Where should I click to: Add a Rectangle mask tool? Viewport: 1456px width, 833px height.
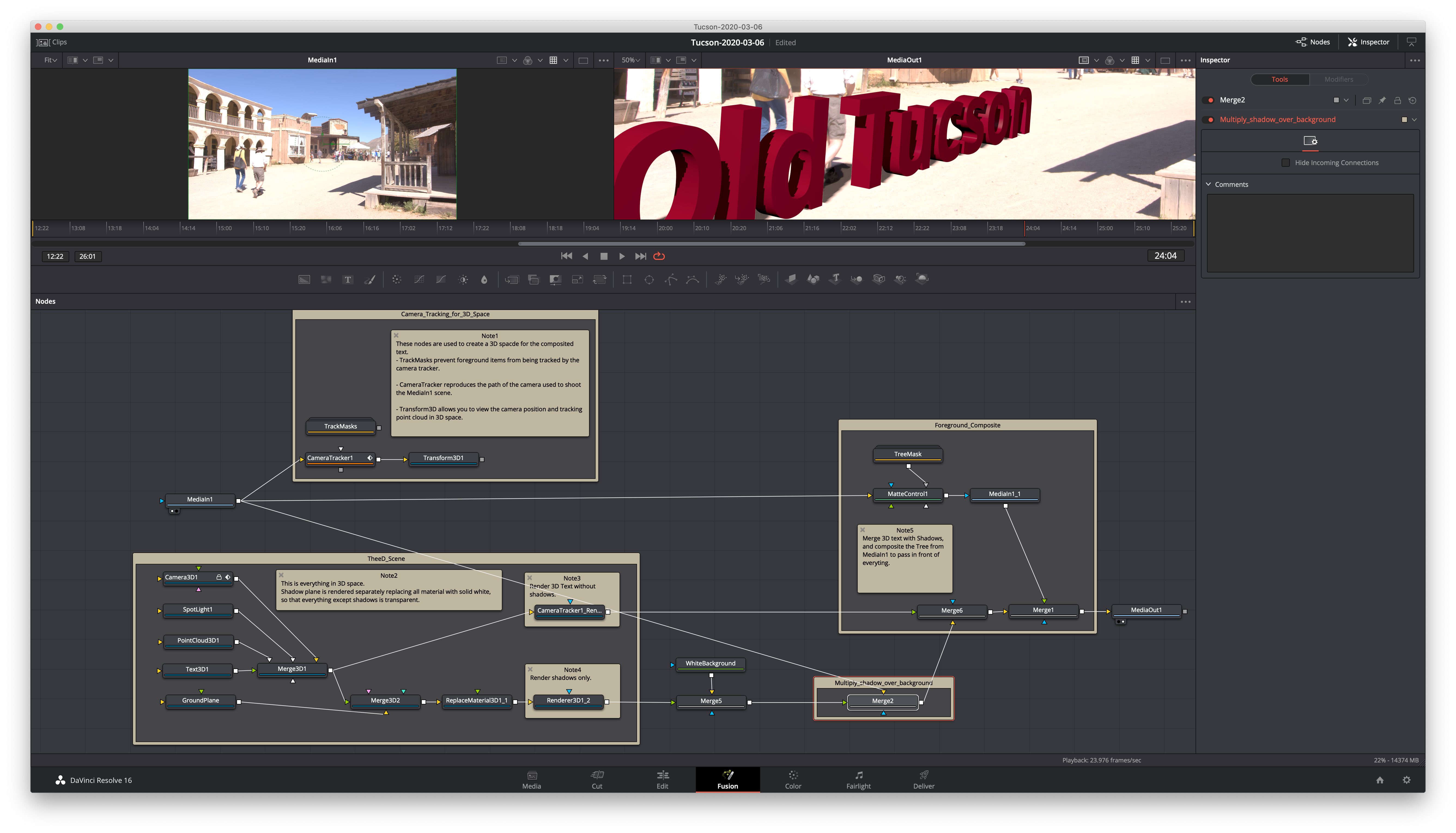627,279
